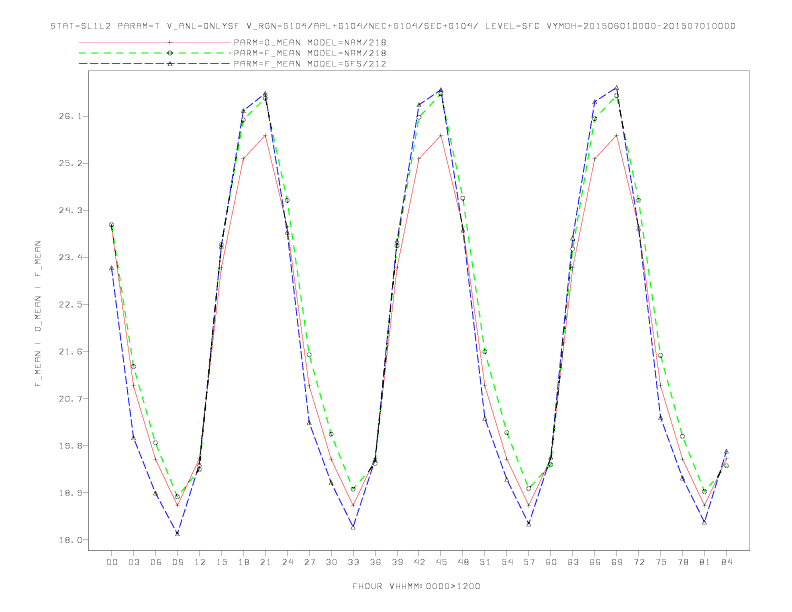Image resolution: width=792 pixels, height=612 pixels.
Task: Click x-axis forecast hour label 48
Action: point(463,562)
